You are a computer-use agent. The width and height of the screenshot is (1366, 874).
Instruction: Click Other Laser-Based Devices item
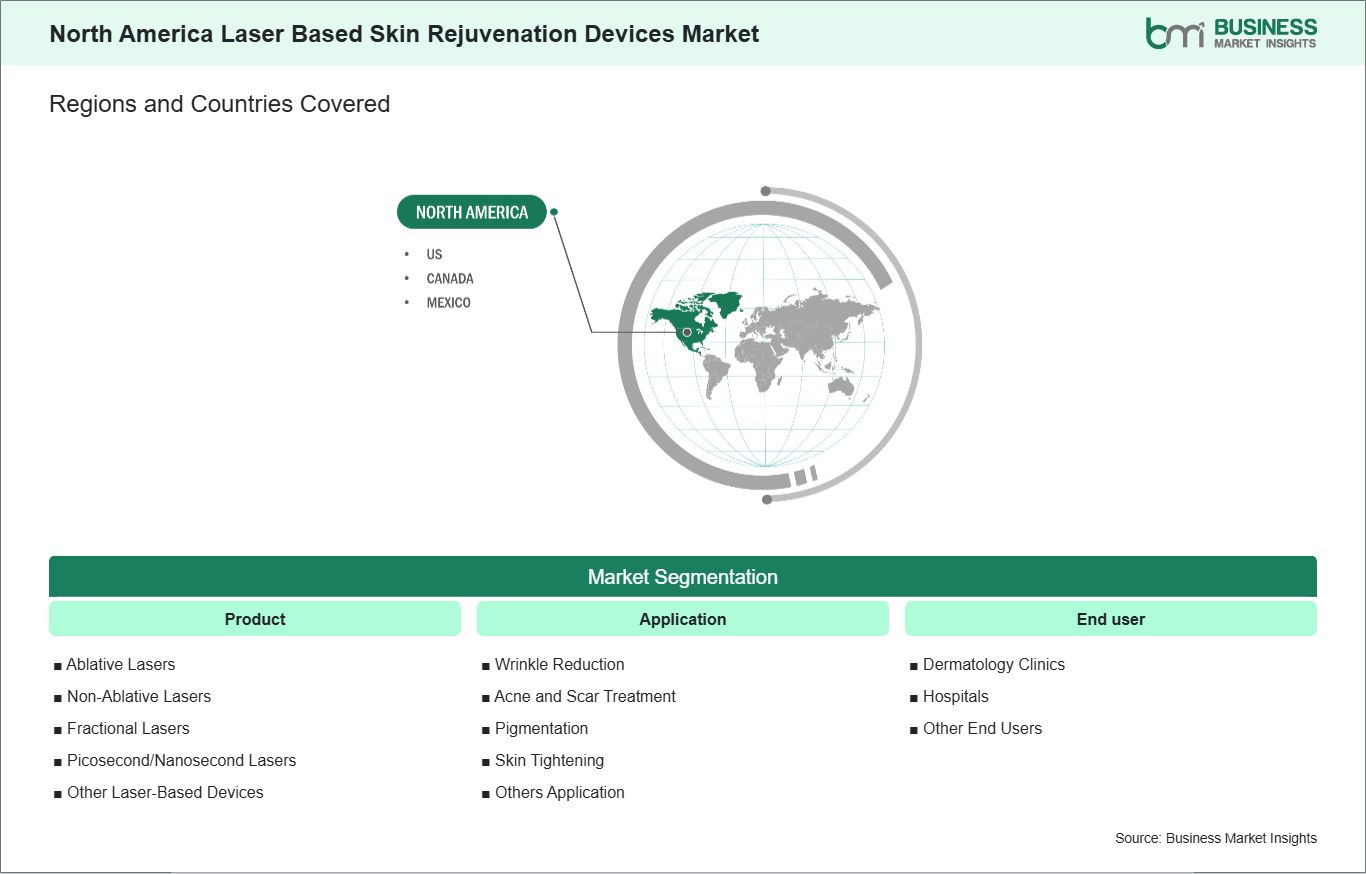(x=158, y=792)
